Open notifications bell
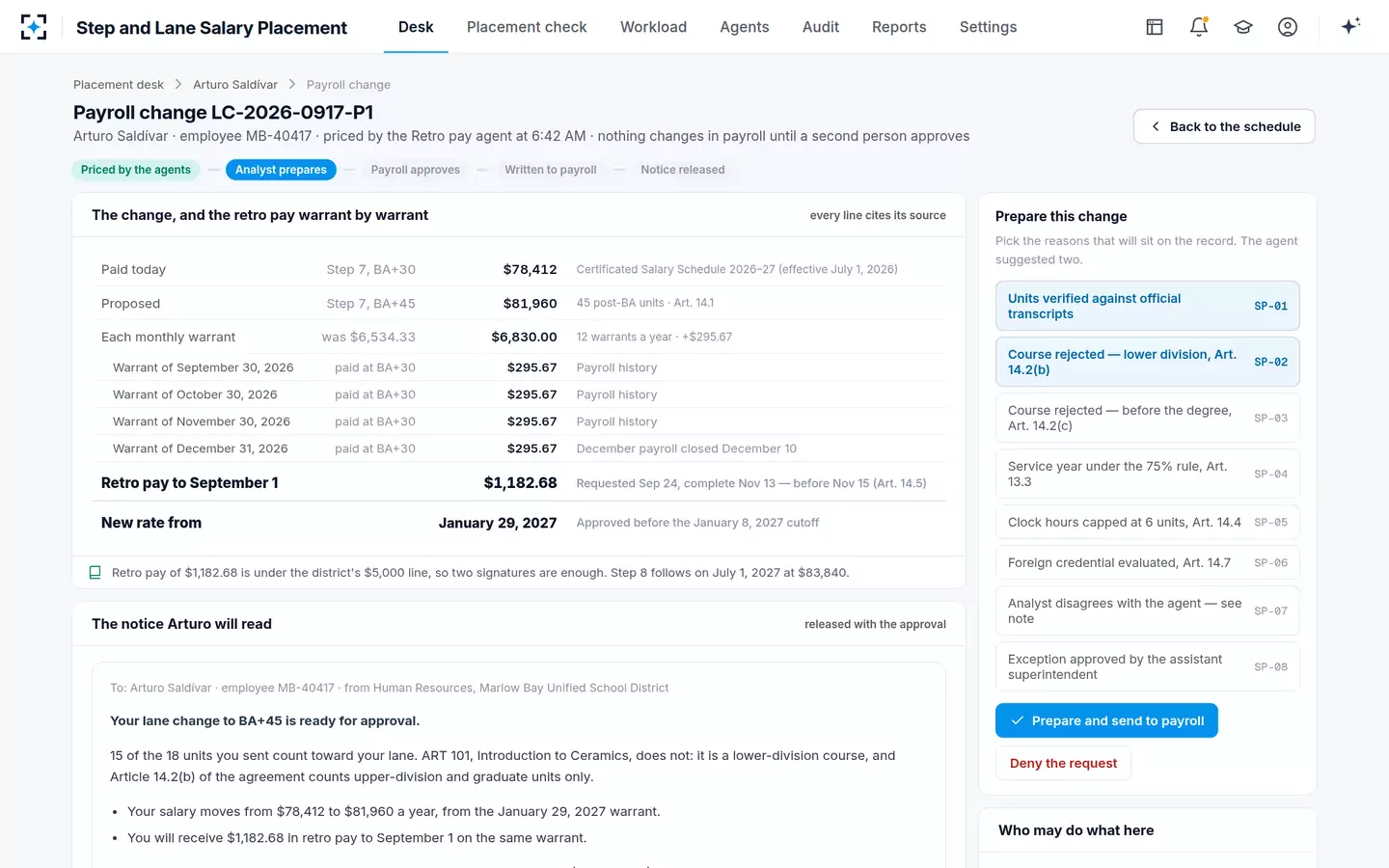Viewport: 1389px width, 868px height. [x=1199, y=27]
